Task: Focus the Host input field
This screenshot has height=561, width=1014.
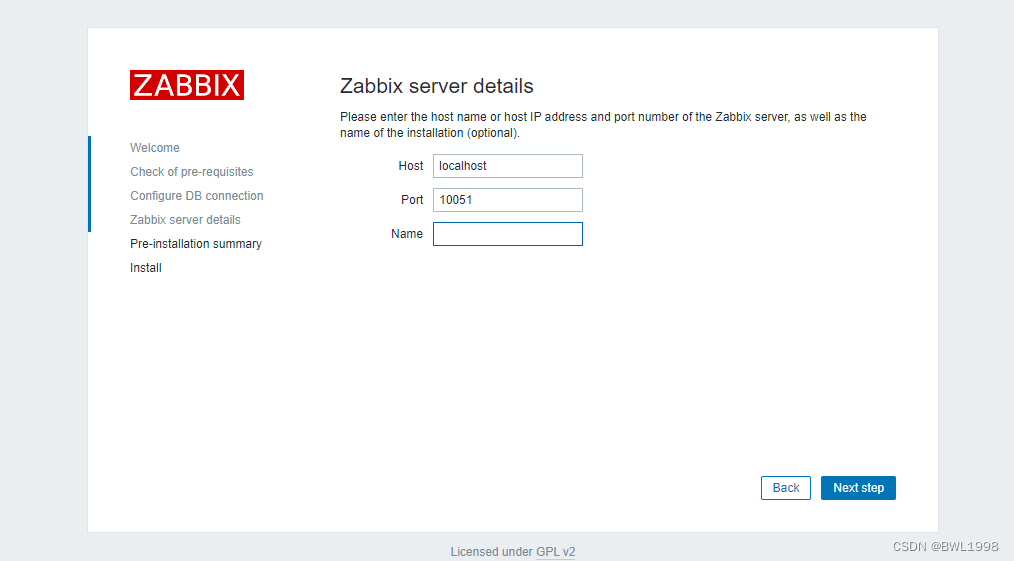Action: tap(508, 165)
